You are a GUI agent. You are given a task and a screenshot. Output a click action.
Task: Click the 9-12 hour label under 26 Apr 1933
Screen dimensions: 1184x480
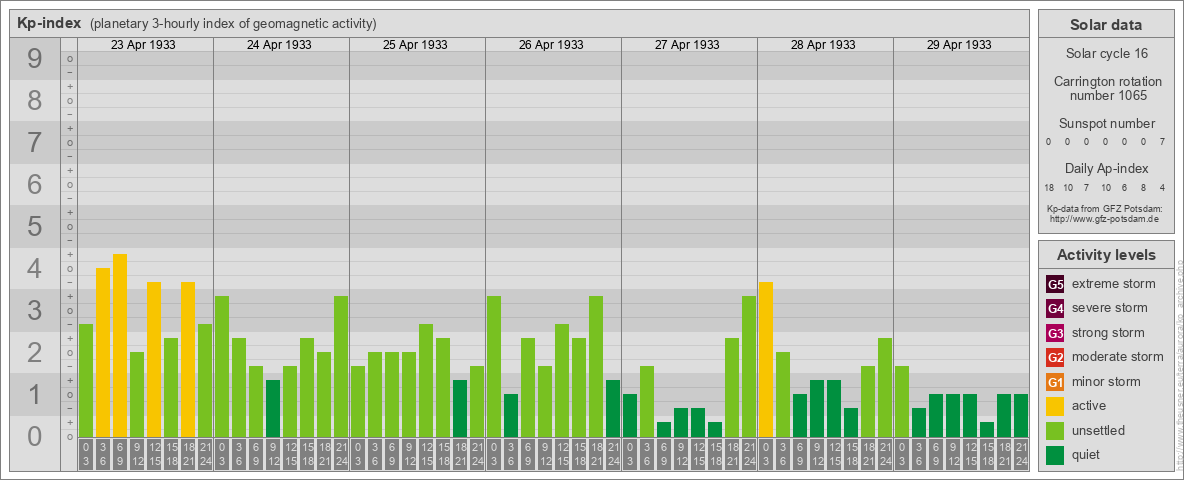coord(545,454)
